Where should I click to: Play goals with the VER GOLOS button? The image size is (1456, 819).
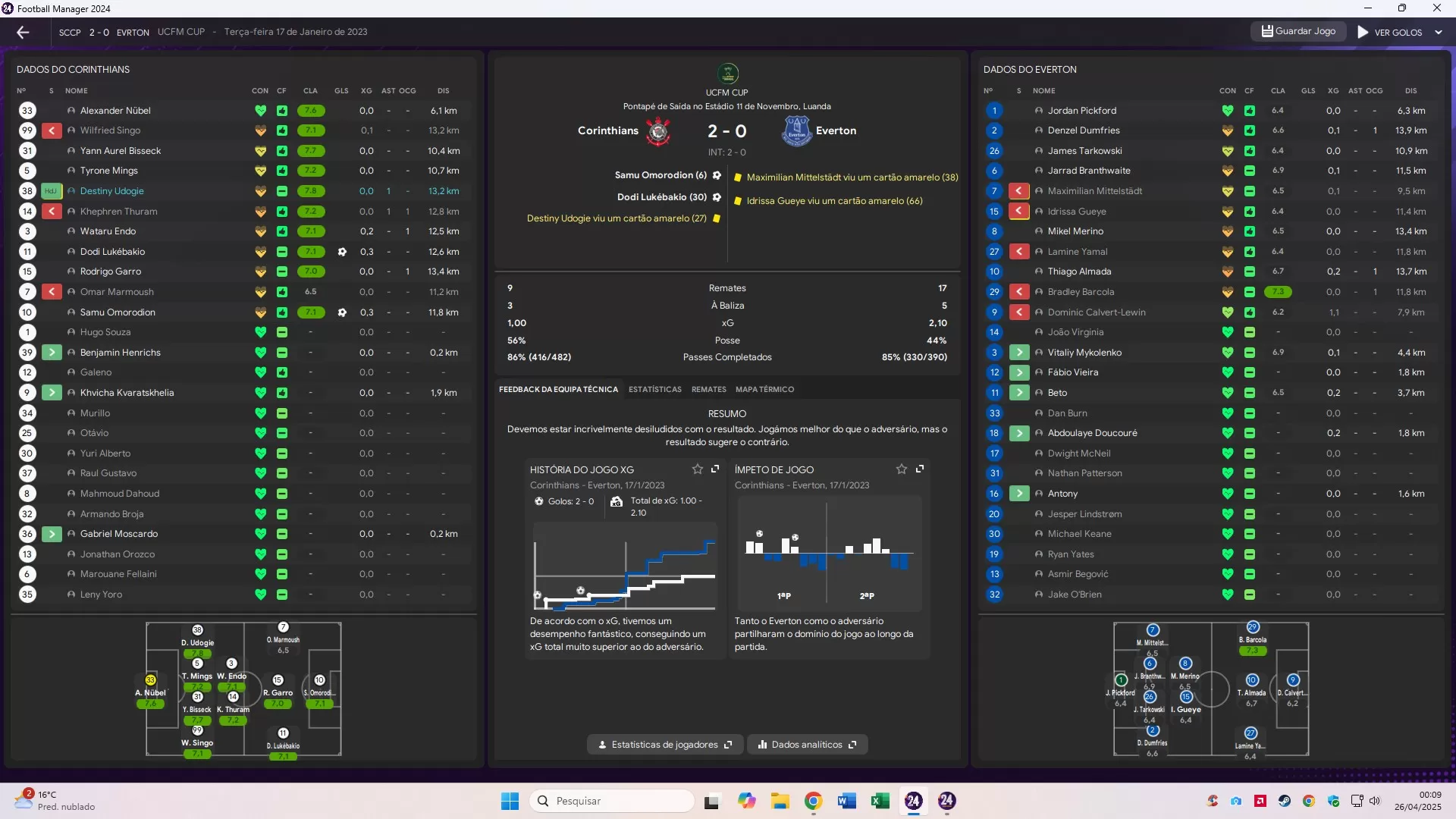1389,33
